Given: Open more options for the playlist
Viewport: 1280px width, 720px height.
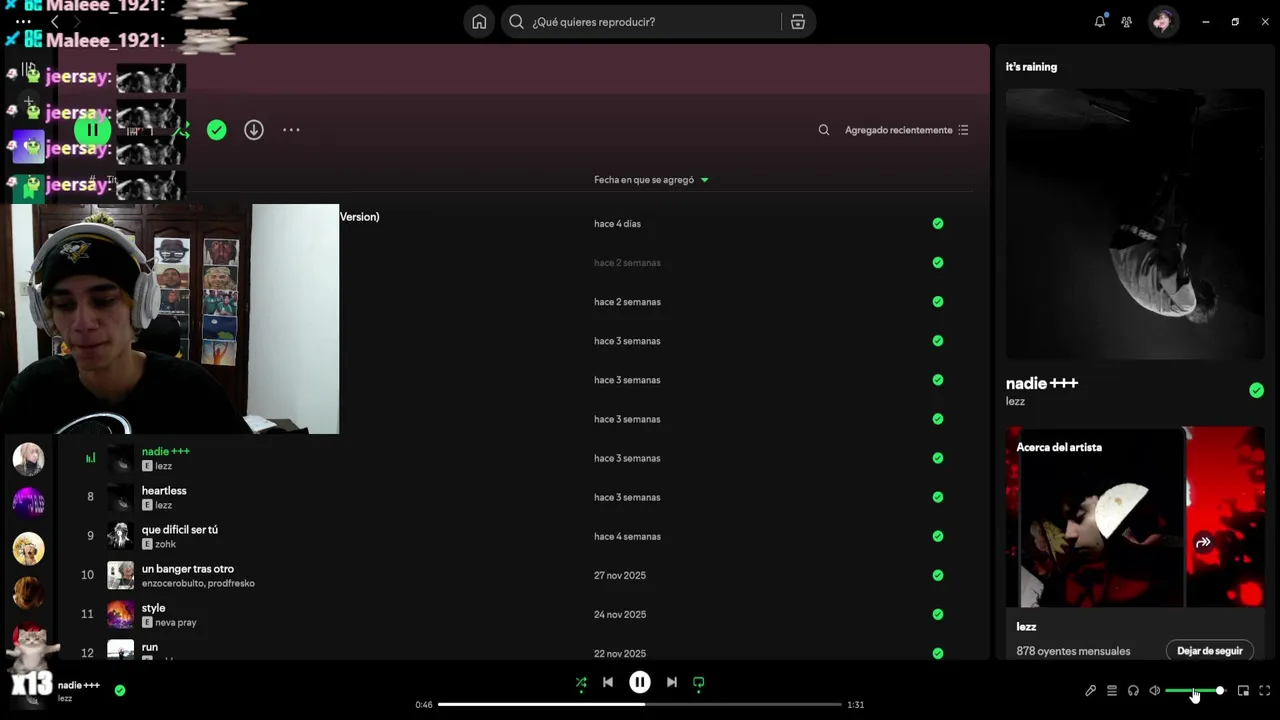Looking at the screenshot, I should pos(291,130).
